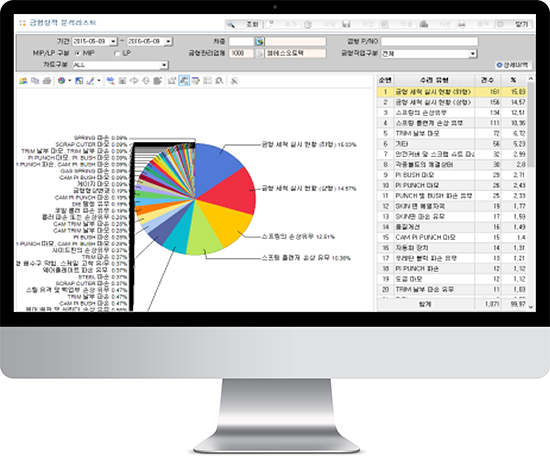Image resolution: width=550 pixels, height=457 pixels.
Task: Click the pie chart type icon
Action: pos(62,81)
